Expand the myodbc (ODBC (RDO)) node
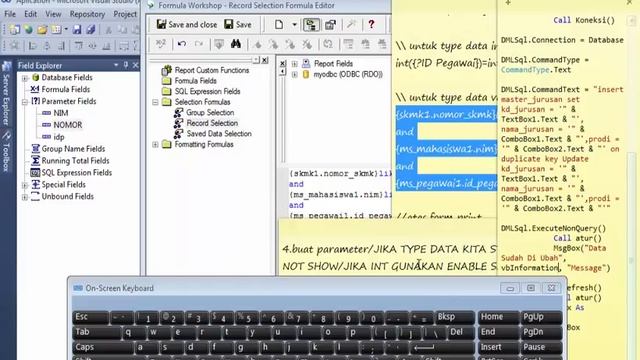The width and height of the screenshot is (640, 360). pyautogui.click(x=294, y=75)
